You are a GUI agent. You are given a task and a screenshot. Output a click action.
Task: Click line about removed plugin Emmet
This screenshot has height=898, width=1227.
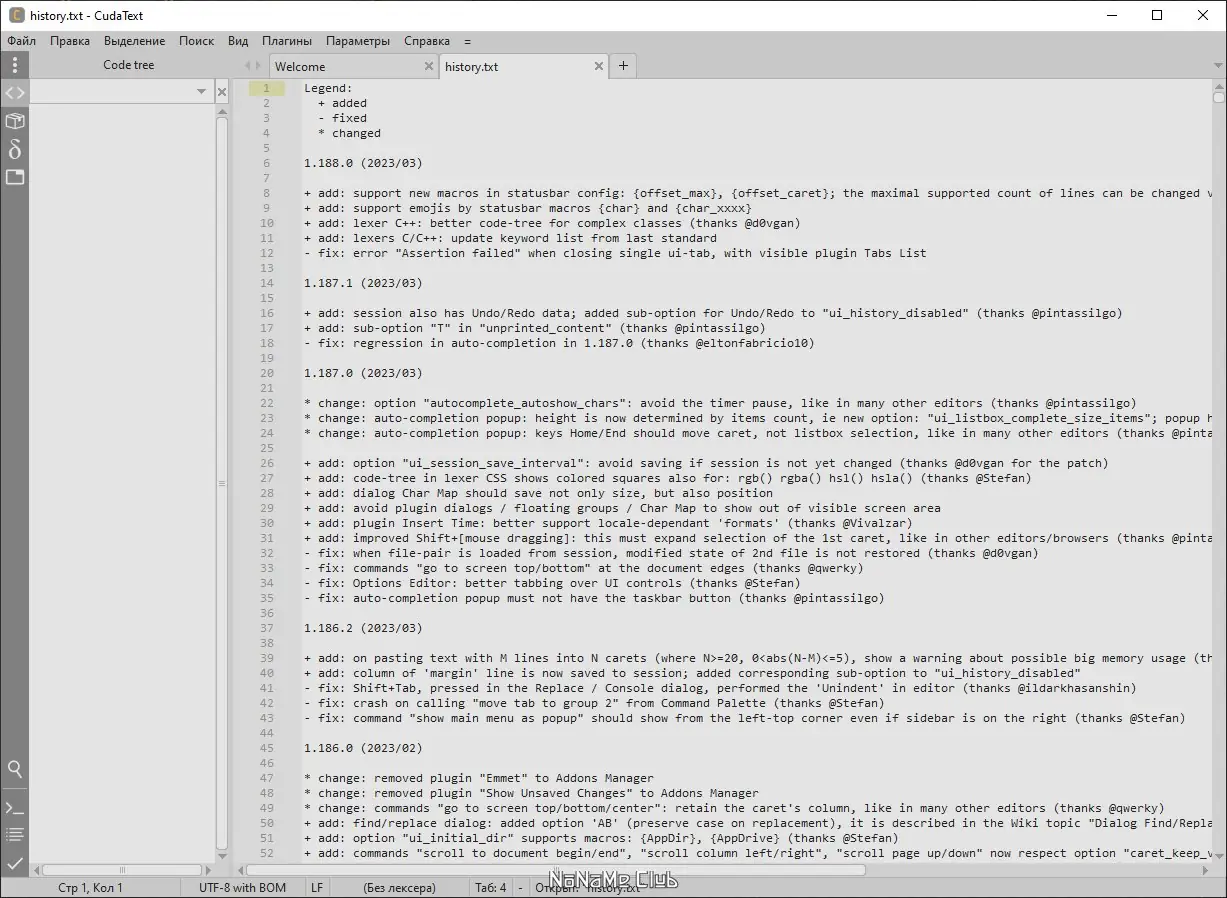tap(479, 778)
